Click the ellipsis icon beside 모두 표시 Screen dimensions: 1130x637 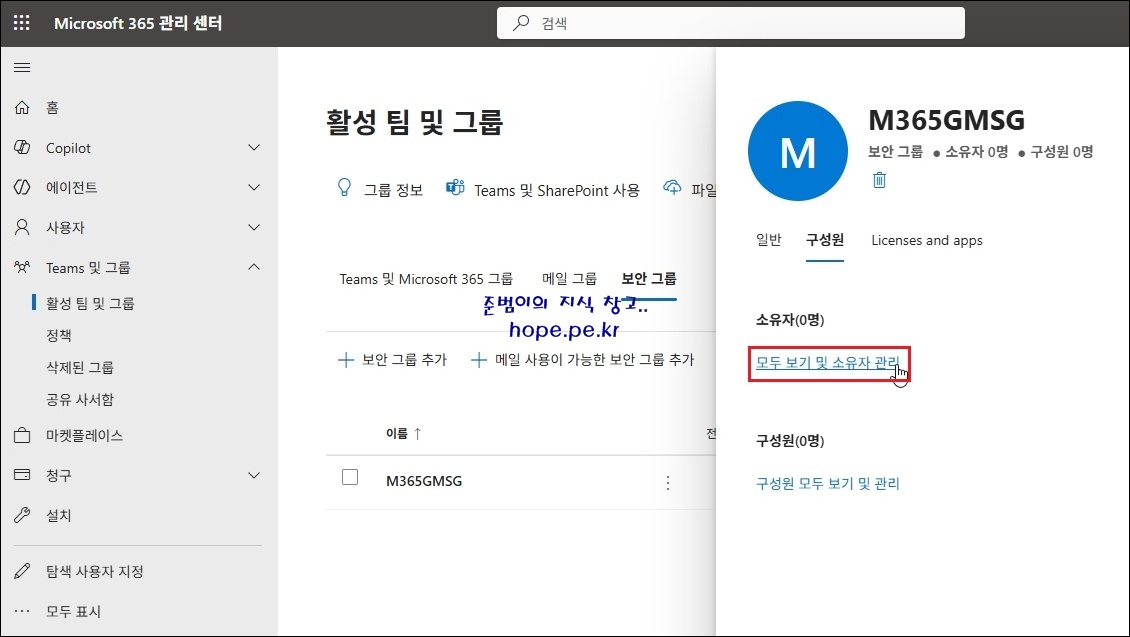[x=22, y=611]
